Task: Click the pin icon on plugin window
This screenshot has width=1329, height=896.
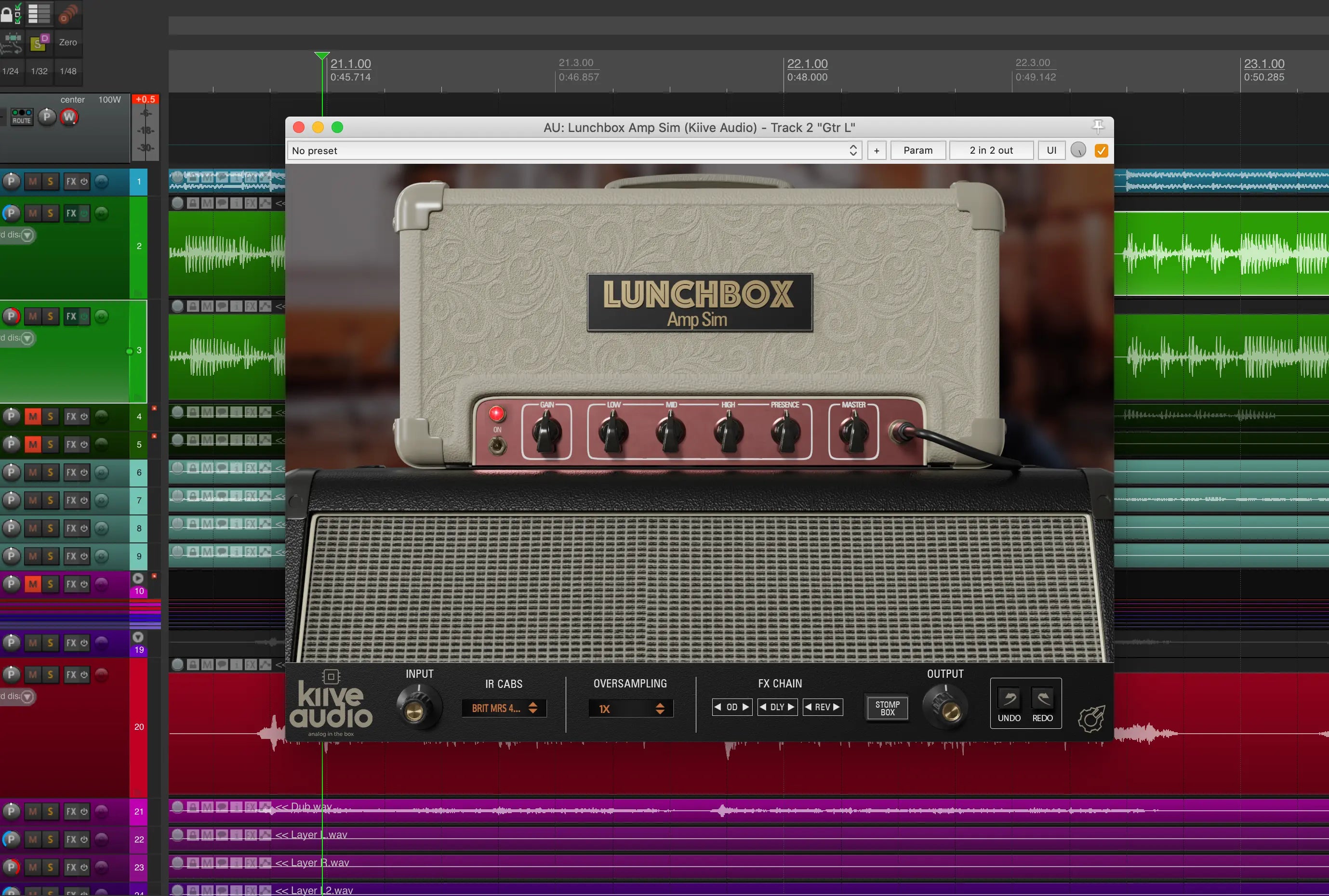Action: [x=1098, y=127]
